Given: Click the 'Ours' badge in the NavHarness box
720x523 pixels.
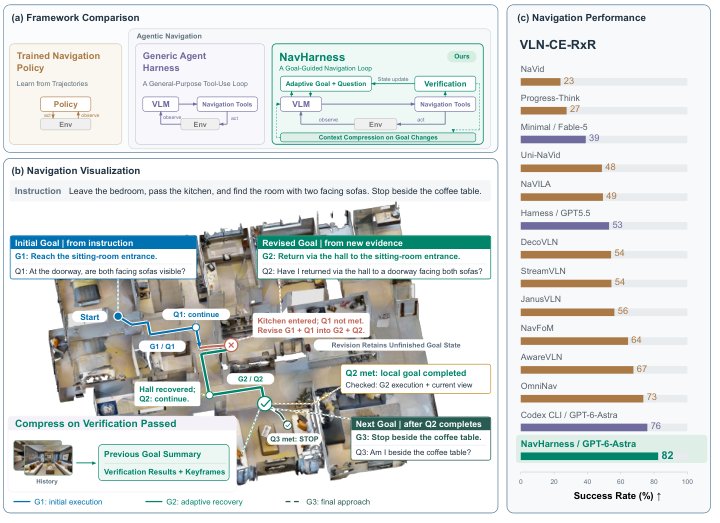Looking at the screenshot, I should [461, 56].
